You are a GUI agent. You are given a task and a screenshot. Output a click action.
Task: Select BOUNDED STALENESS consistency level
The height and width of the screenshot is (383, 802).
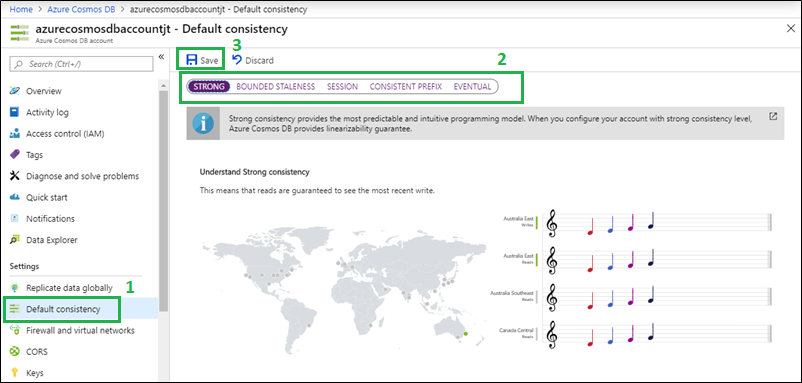[276, 87]
